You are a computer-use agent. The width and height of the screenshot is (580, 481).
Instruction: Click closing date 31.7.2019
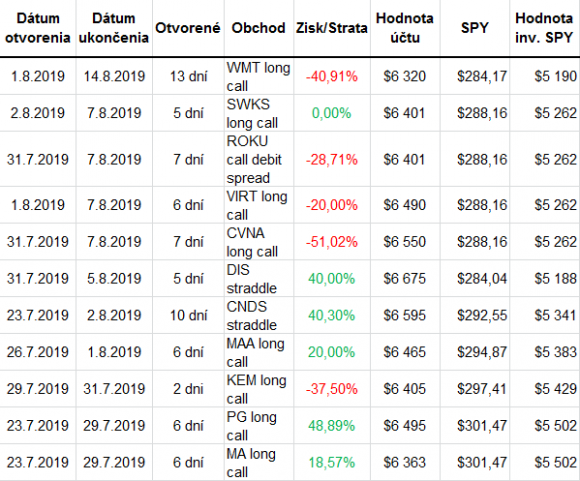tap(114, 389)
